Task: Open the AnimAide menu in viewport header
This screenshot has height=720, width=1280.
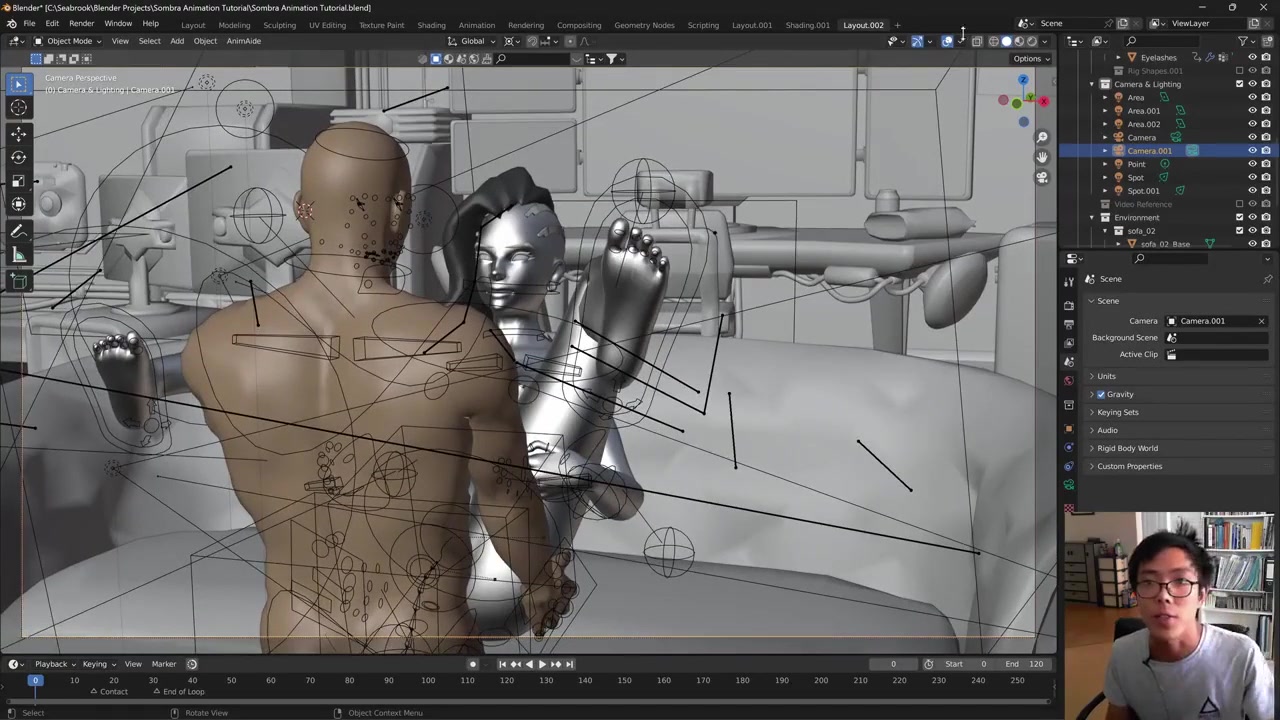Action: pos(243,41)
